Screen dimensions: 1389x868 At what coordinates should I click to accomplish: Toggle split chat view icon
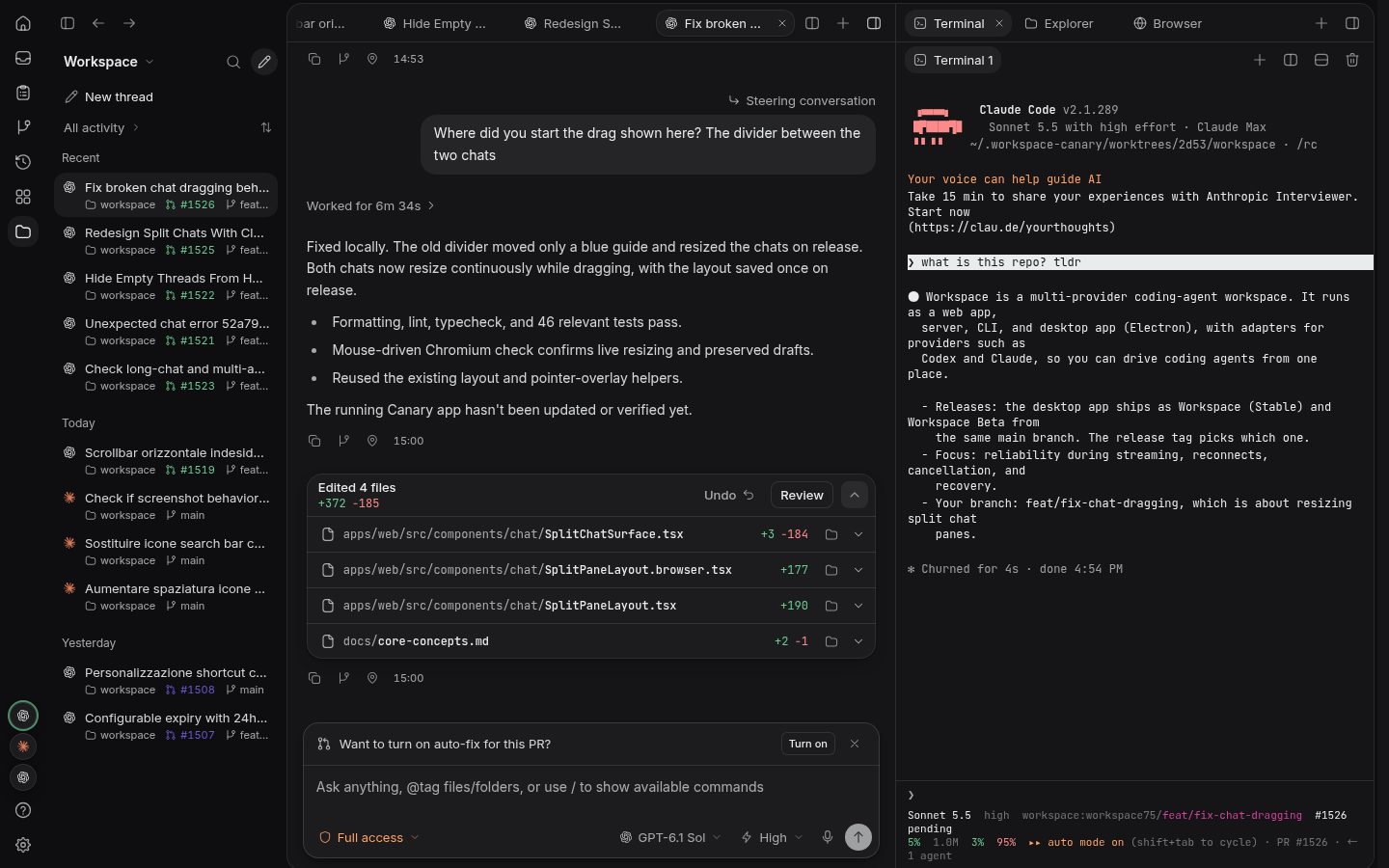point(812,23)
